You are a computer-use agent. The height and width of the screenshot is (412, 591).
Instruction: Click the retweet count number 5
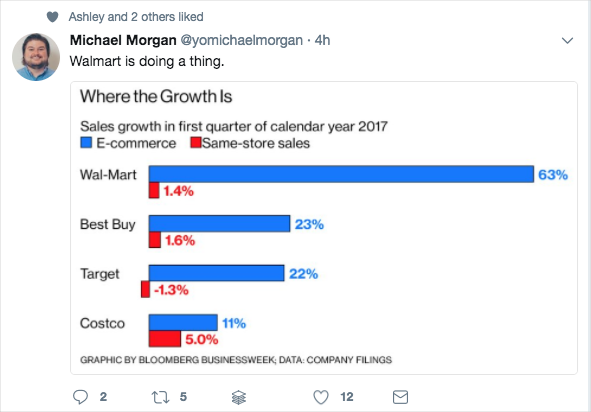coord(183,397)
